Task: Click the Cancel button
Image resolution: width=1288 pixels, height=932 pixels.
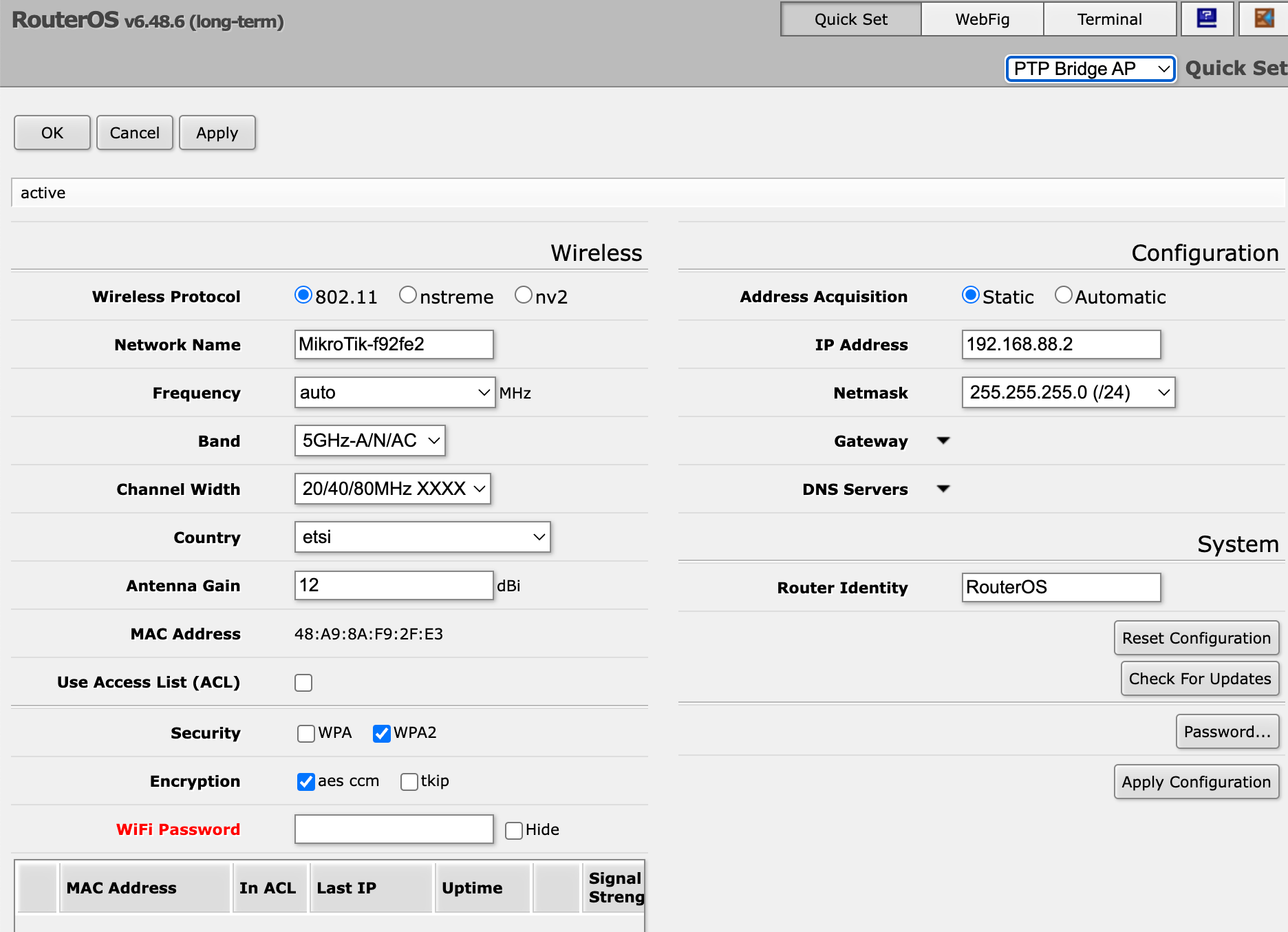Action: pos(135,133)
